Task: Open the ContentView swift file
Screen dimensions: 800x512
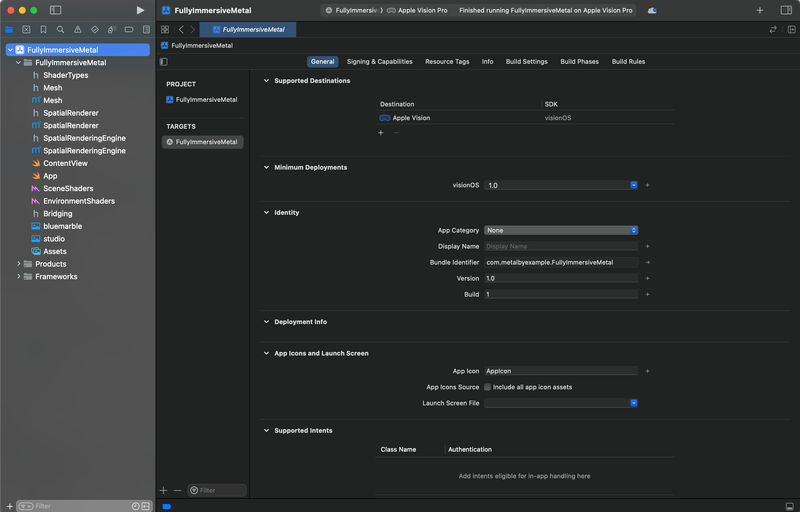Action: (65, 164)
